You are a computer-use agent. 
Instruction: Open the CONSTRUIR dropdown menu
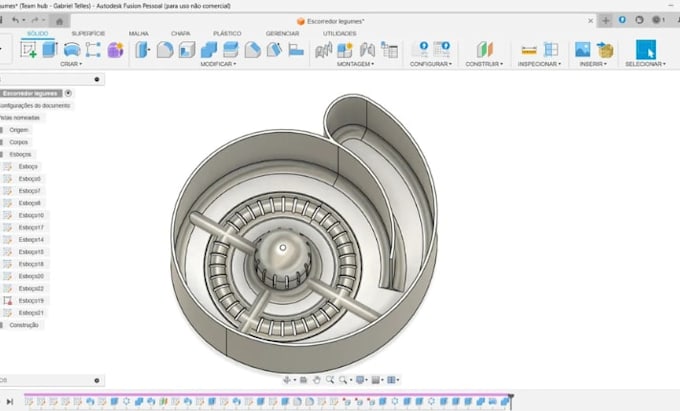(484, 64)
